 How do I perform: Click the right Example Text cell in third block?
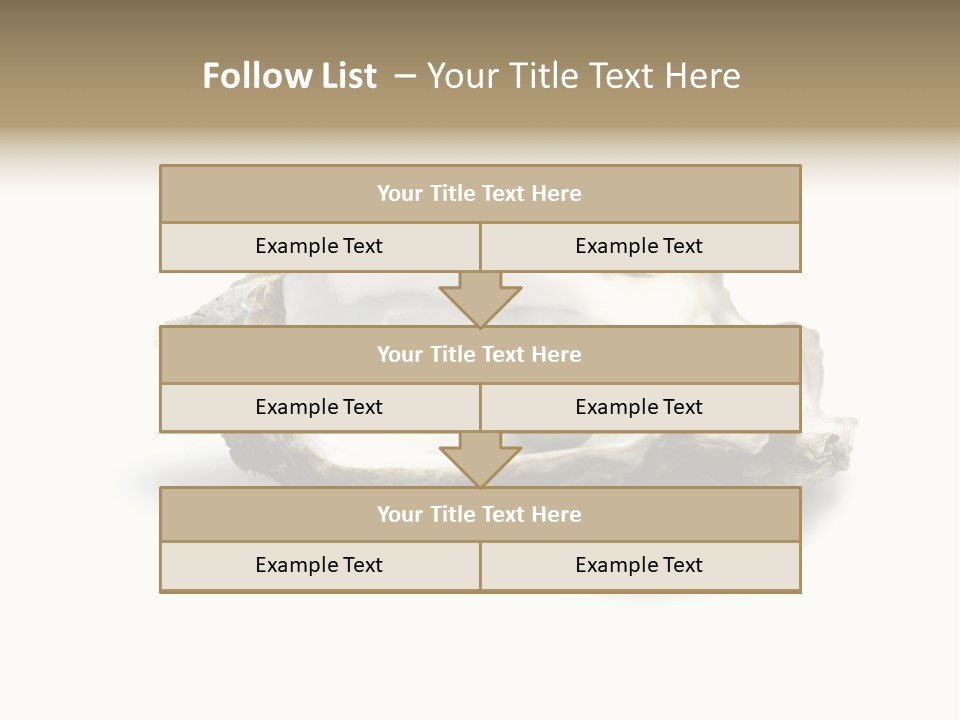coord(639,565)
